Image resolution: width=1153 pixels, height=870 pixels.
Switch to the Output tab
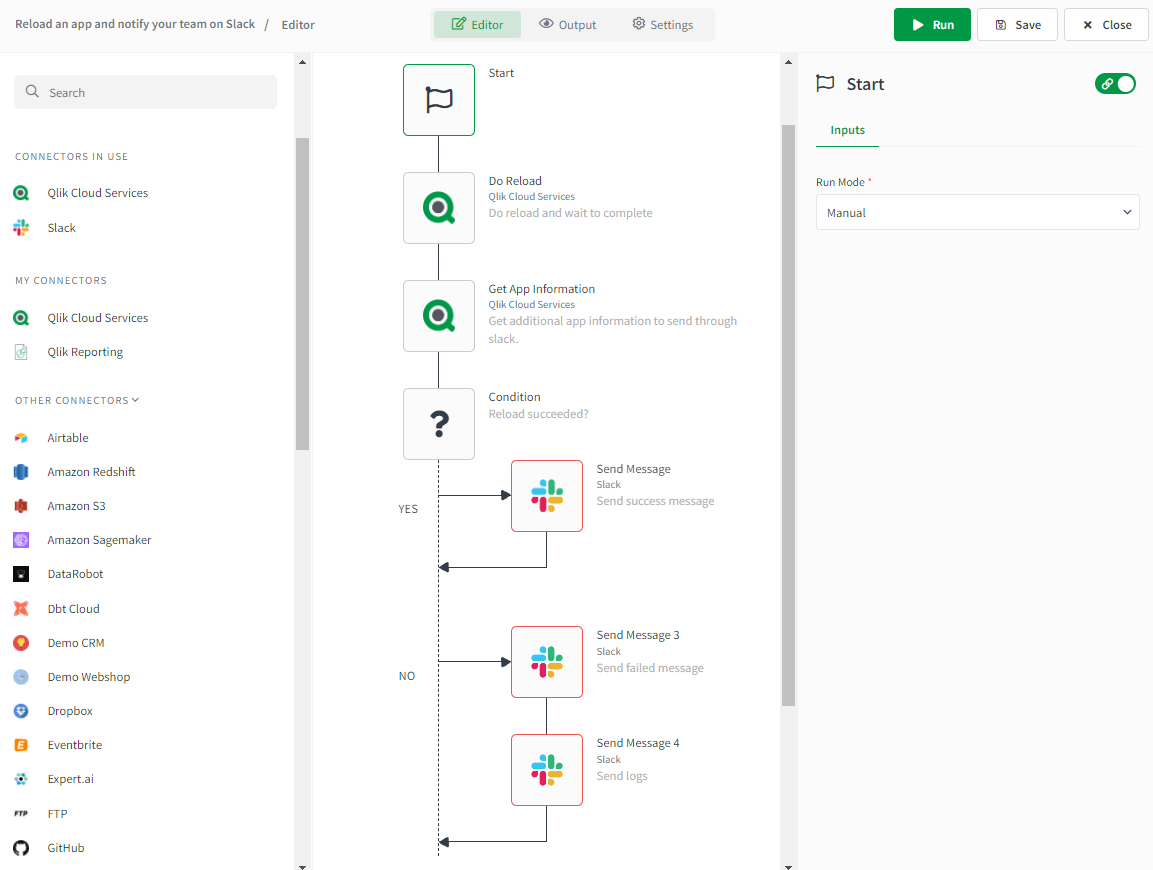(x=567, y=24)
